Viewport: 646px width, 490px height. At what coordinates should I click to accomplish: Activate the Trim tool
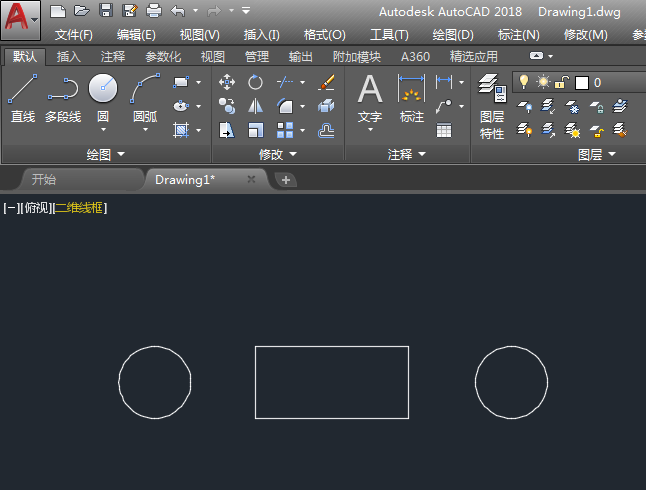(285, 82)
